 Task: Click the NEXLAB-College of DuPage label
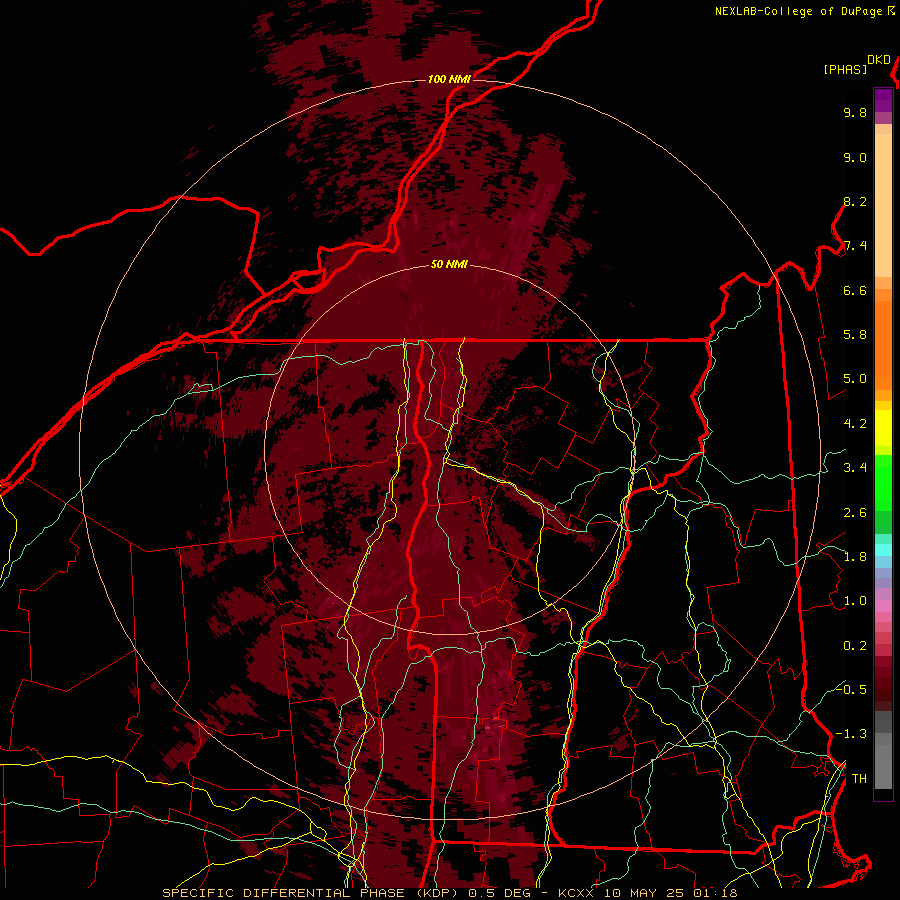click(x=798, y=11)
